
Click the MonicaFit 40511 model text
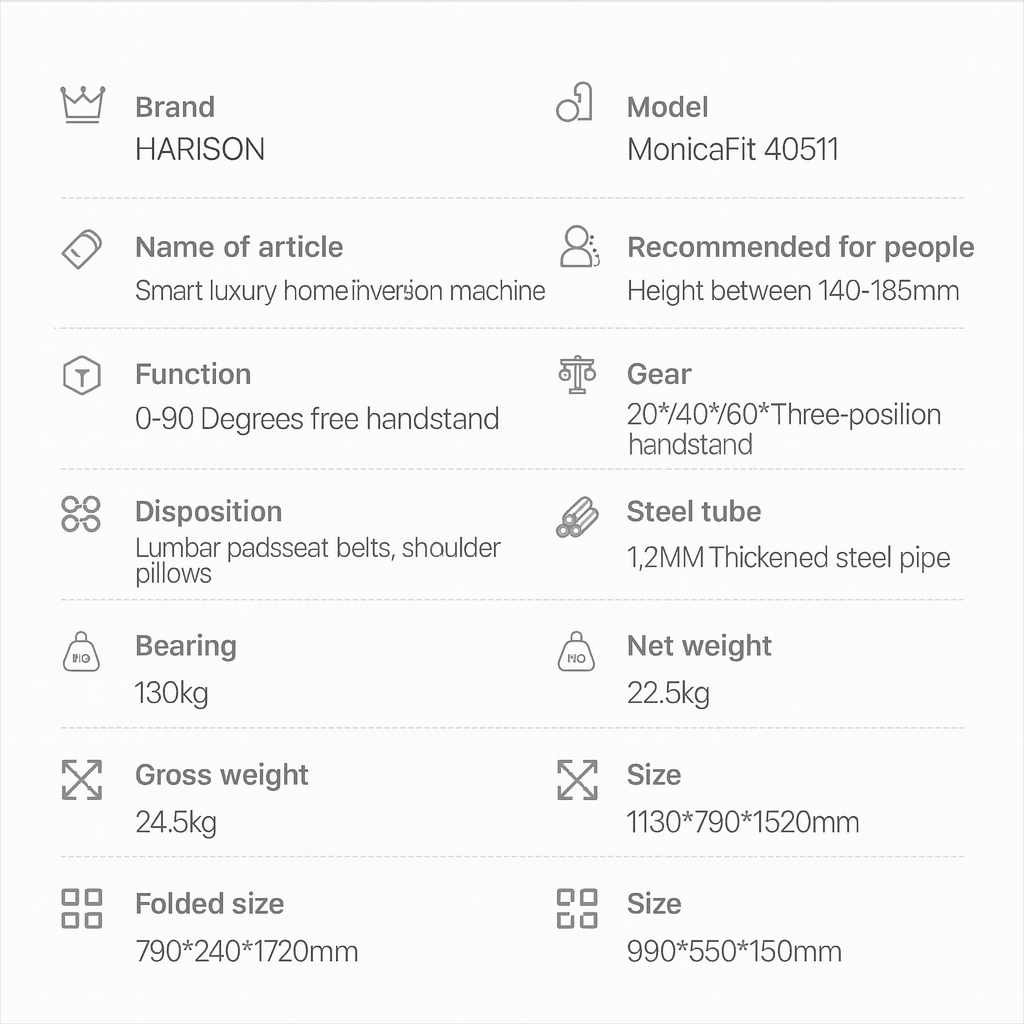732,150
